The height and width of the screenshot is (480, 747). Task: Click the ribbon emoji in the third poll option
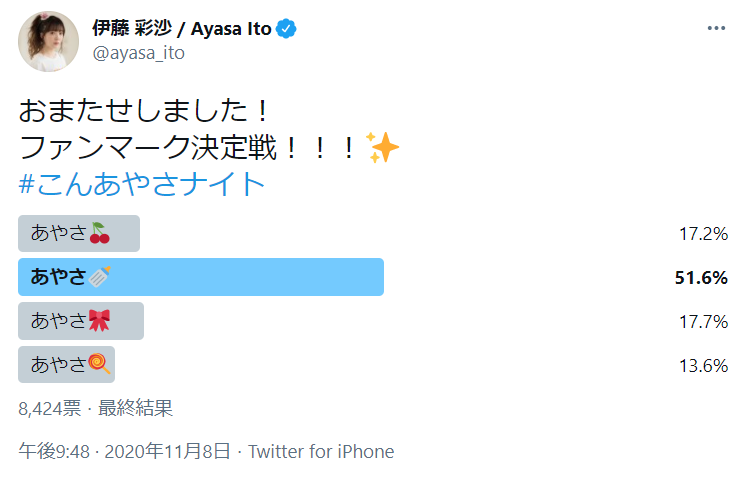(99, 321)
